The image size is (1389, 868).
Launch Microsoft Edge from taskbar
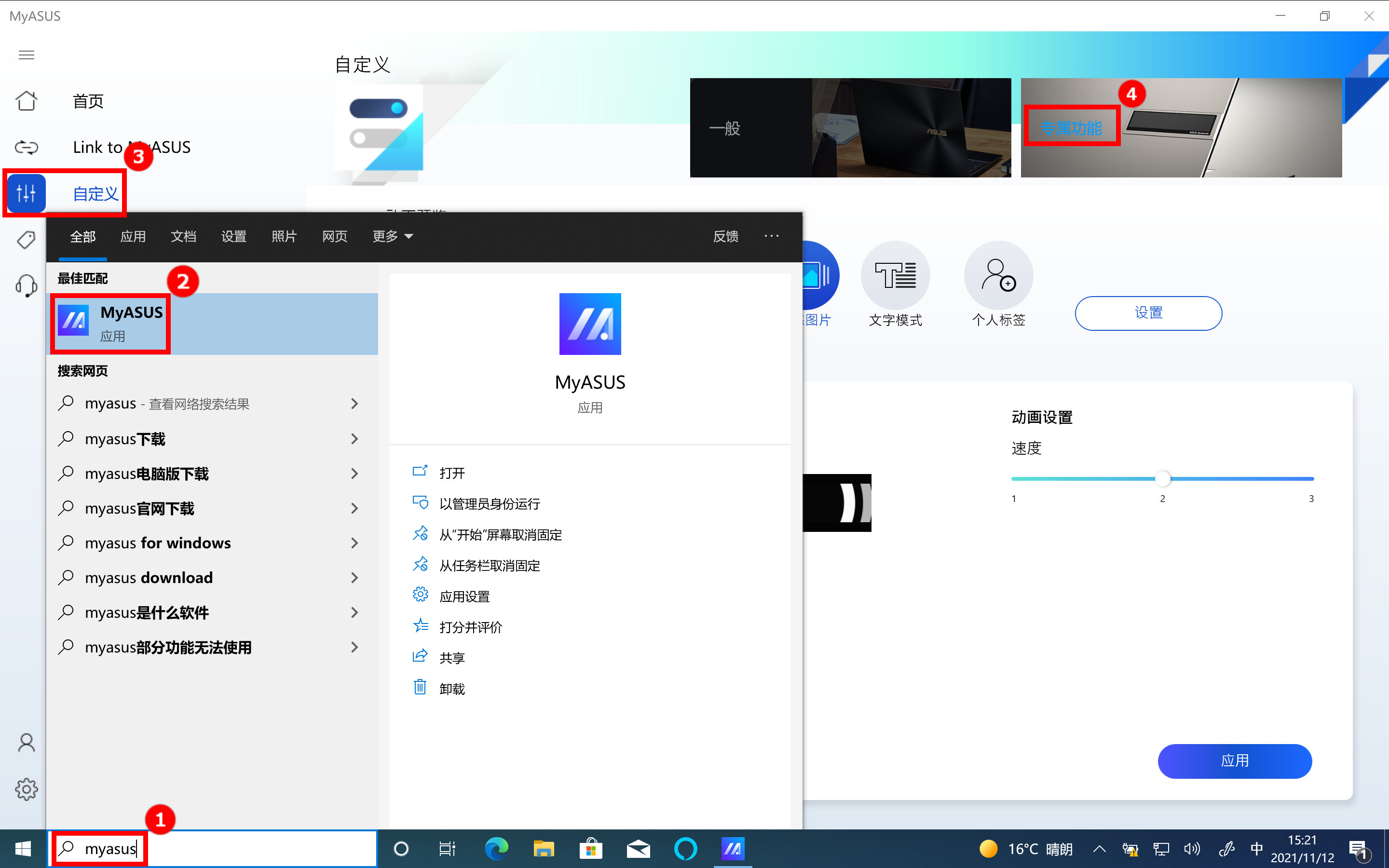pyautogui.click(x=496, y=849)
